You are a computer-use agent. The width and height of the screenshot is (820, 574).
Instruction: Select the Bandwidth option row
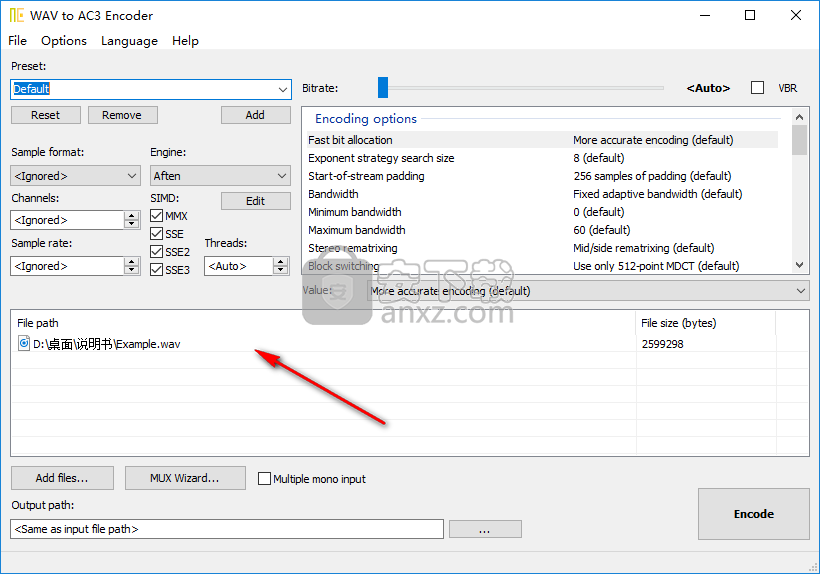542,194
